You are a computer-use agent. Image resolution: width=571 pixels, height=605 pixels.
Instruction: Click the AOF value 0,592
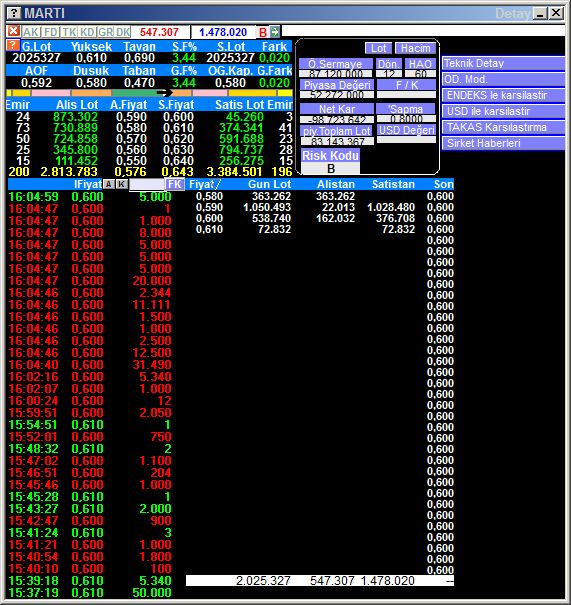pos(37,83)
